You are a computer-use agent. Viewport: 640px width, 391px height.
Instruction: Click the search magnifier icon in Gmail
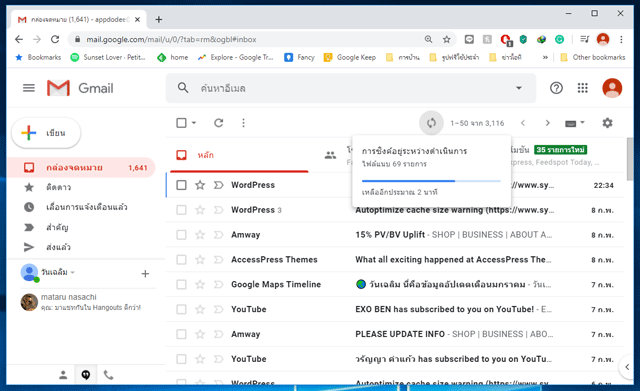(x=183, y=88)
